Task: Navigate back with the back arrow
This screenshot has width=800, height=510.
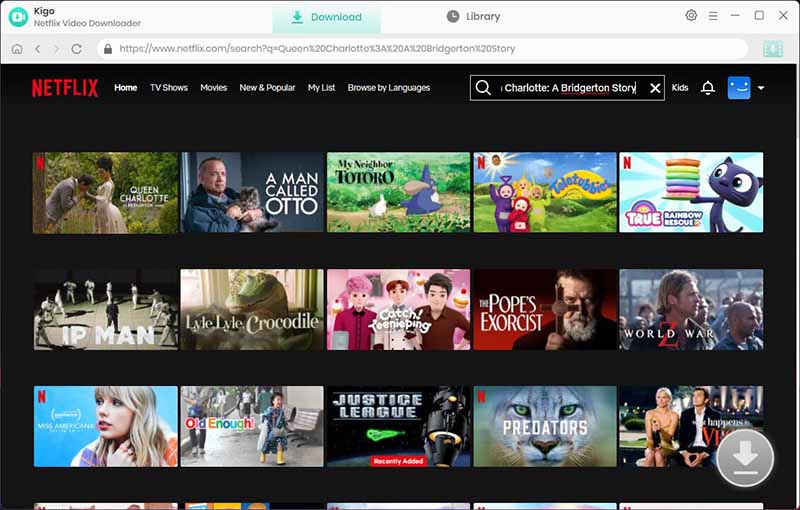Action: 37,48
